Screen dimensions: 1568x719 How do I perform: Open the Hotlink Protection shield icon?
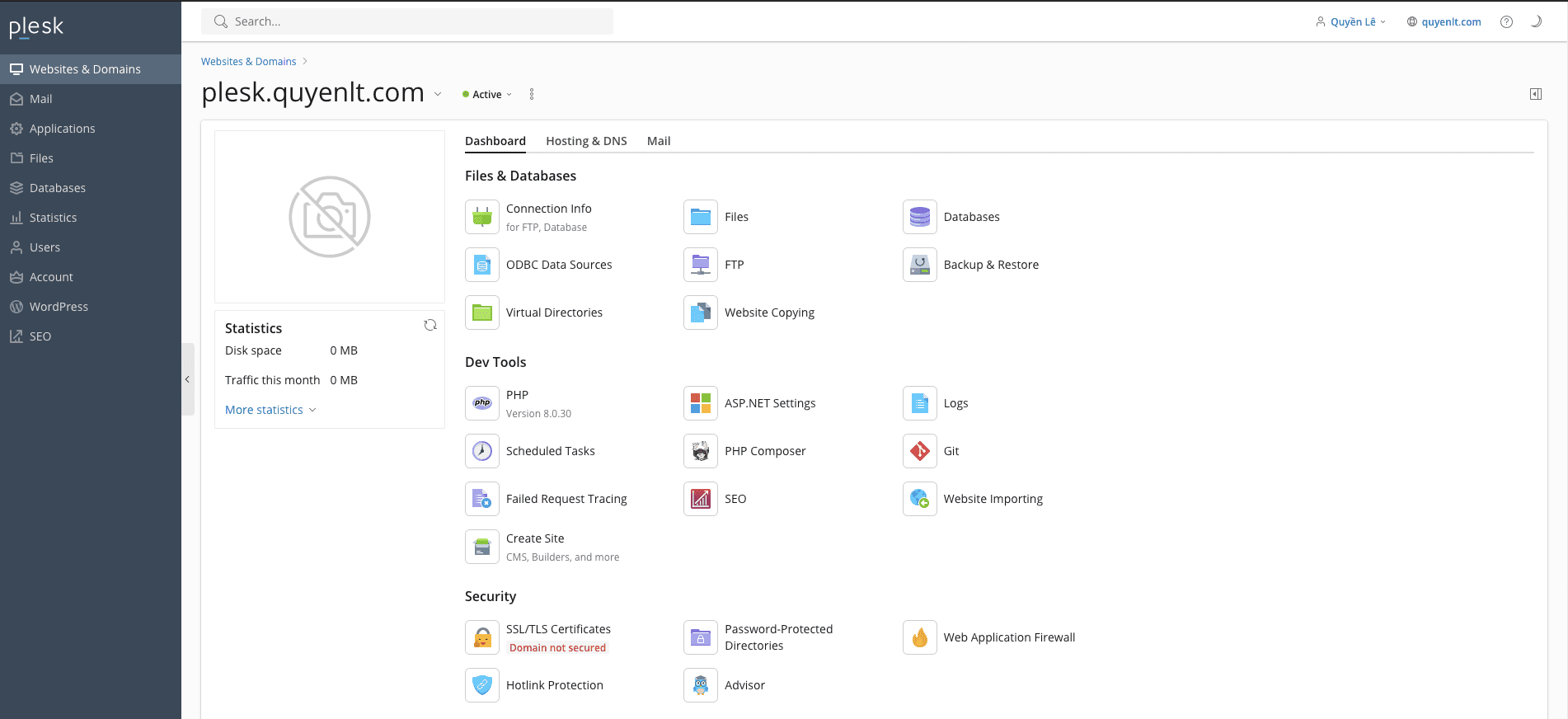pos(482,685)
